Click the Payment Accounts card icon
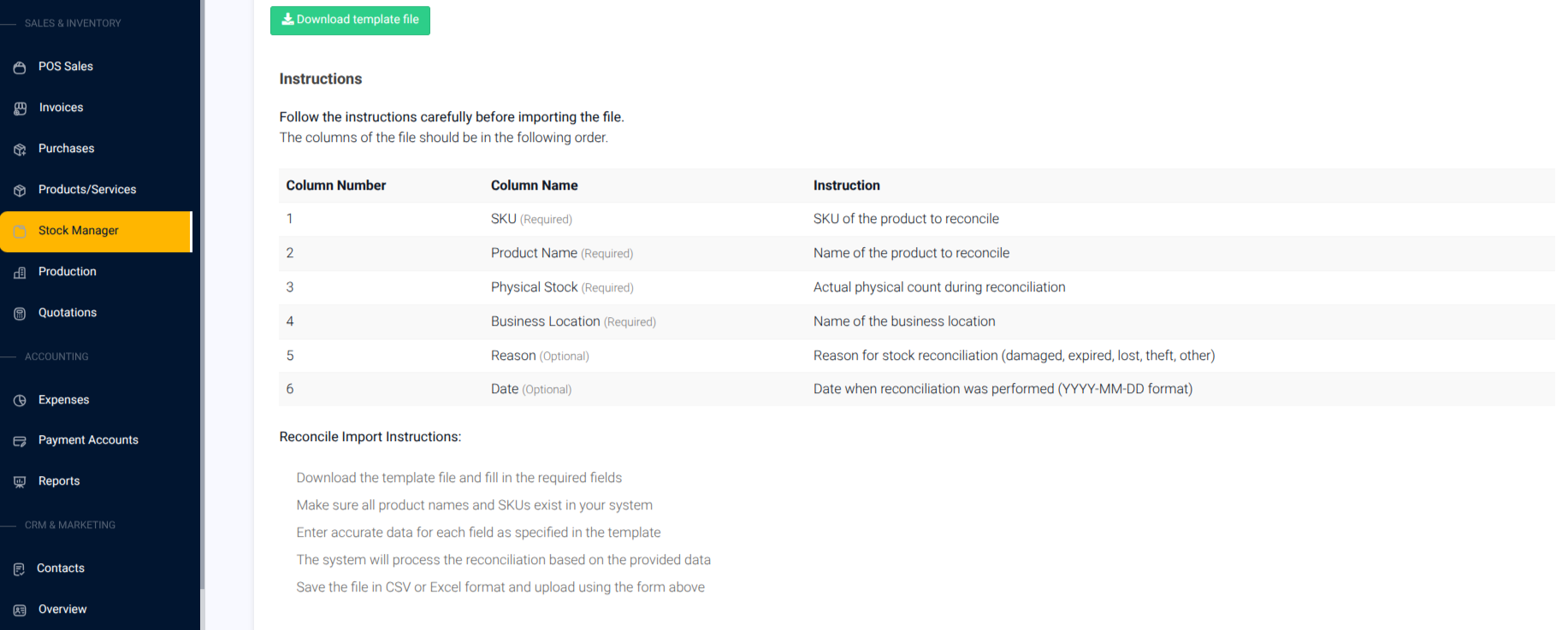 (x=20, y=440)
